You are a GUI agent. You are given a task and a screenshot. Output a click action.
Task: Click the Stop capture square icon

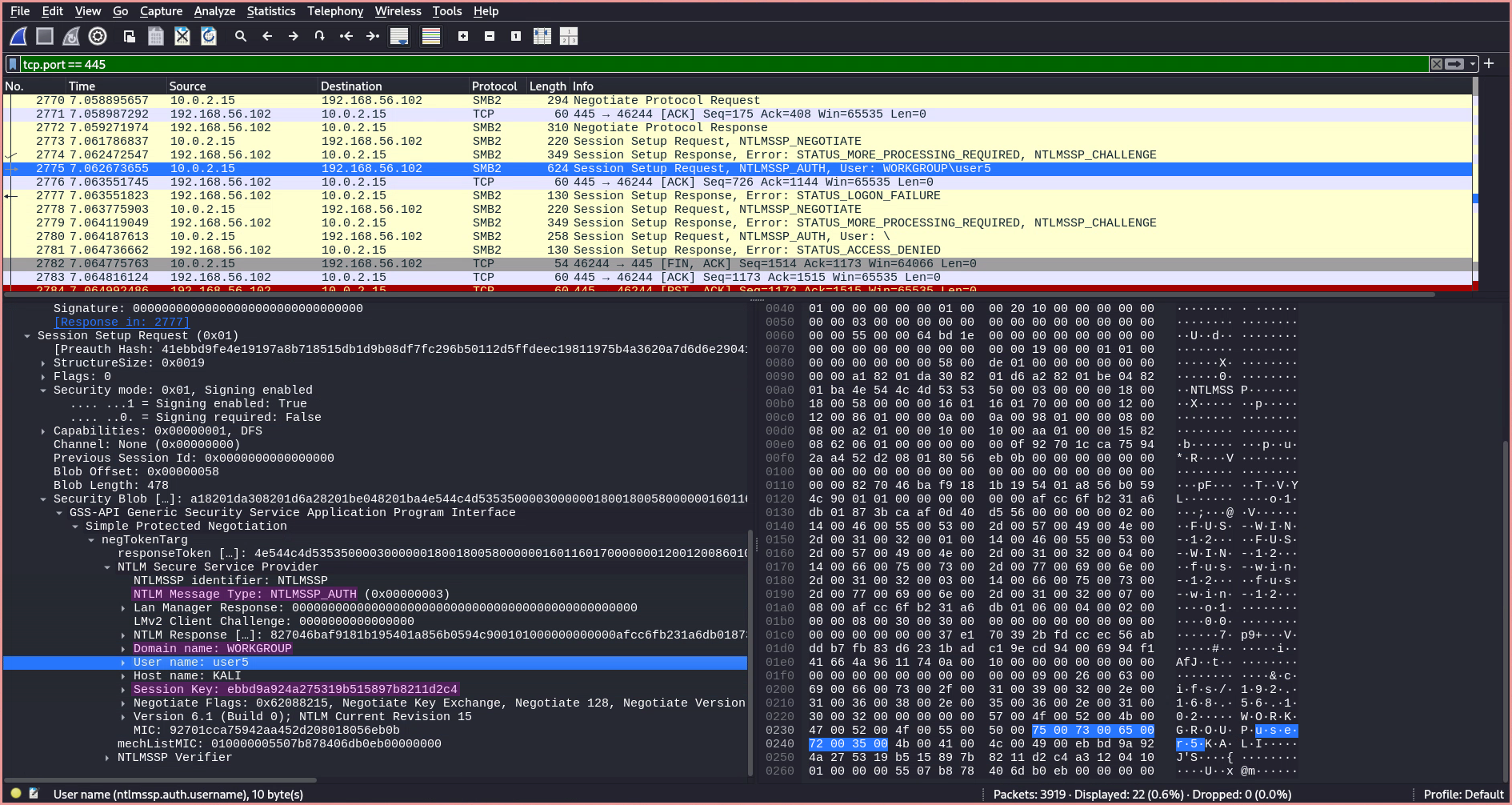[x=45, y=36]
